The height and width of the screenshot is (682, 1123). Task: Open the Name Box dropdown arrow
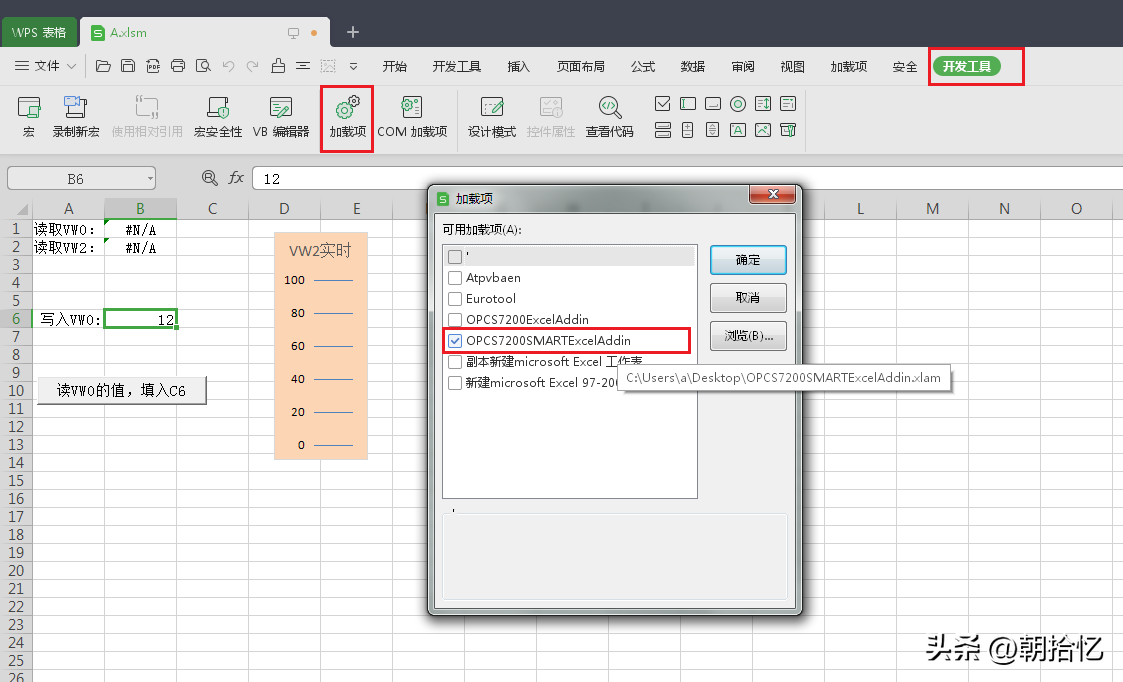click(149, 178)
